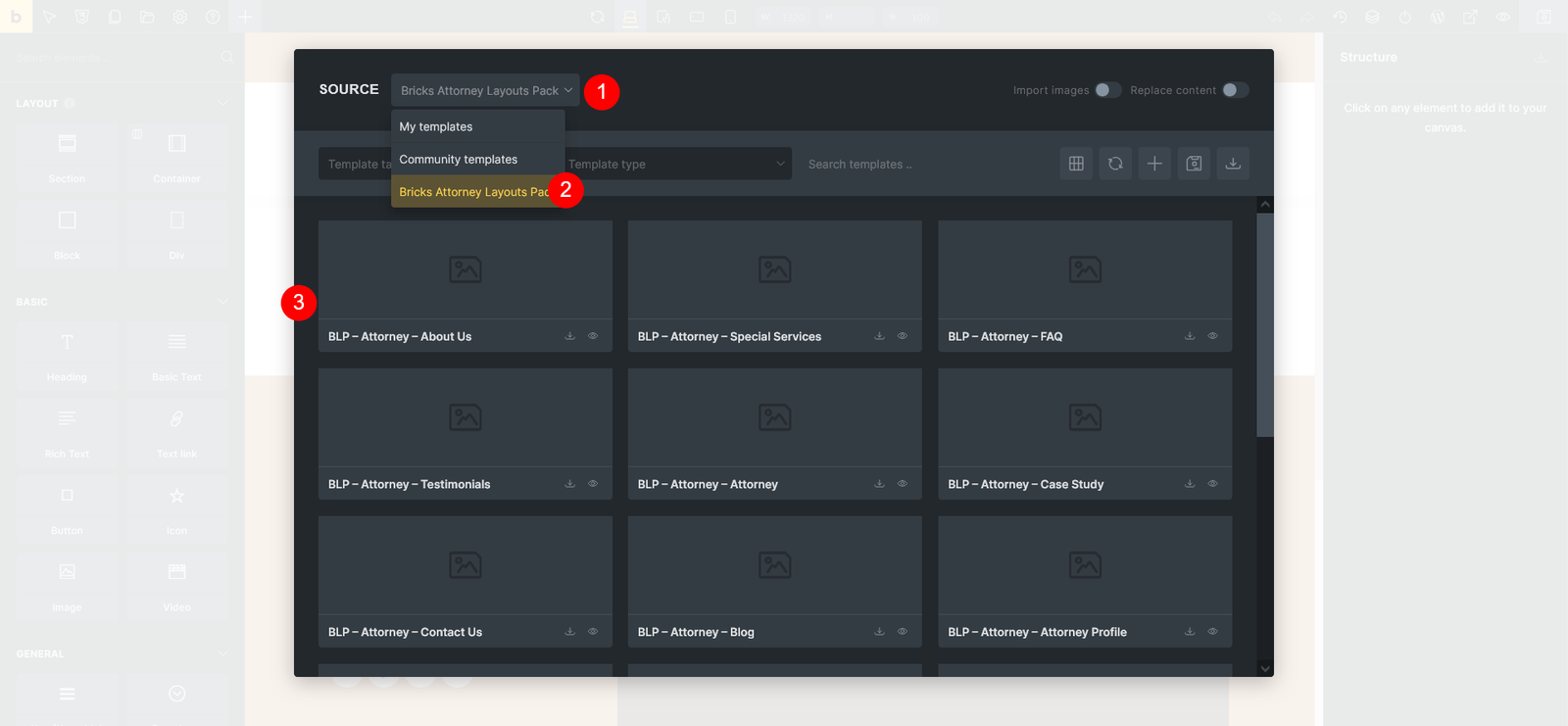The image size is (1568, 726).
Task: Insert the Attorney – Testimonials template
Action: point(569,484)
